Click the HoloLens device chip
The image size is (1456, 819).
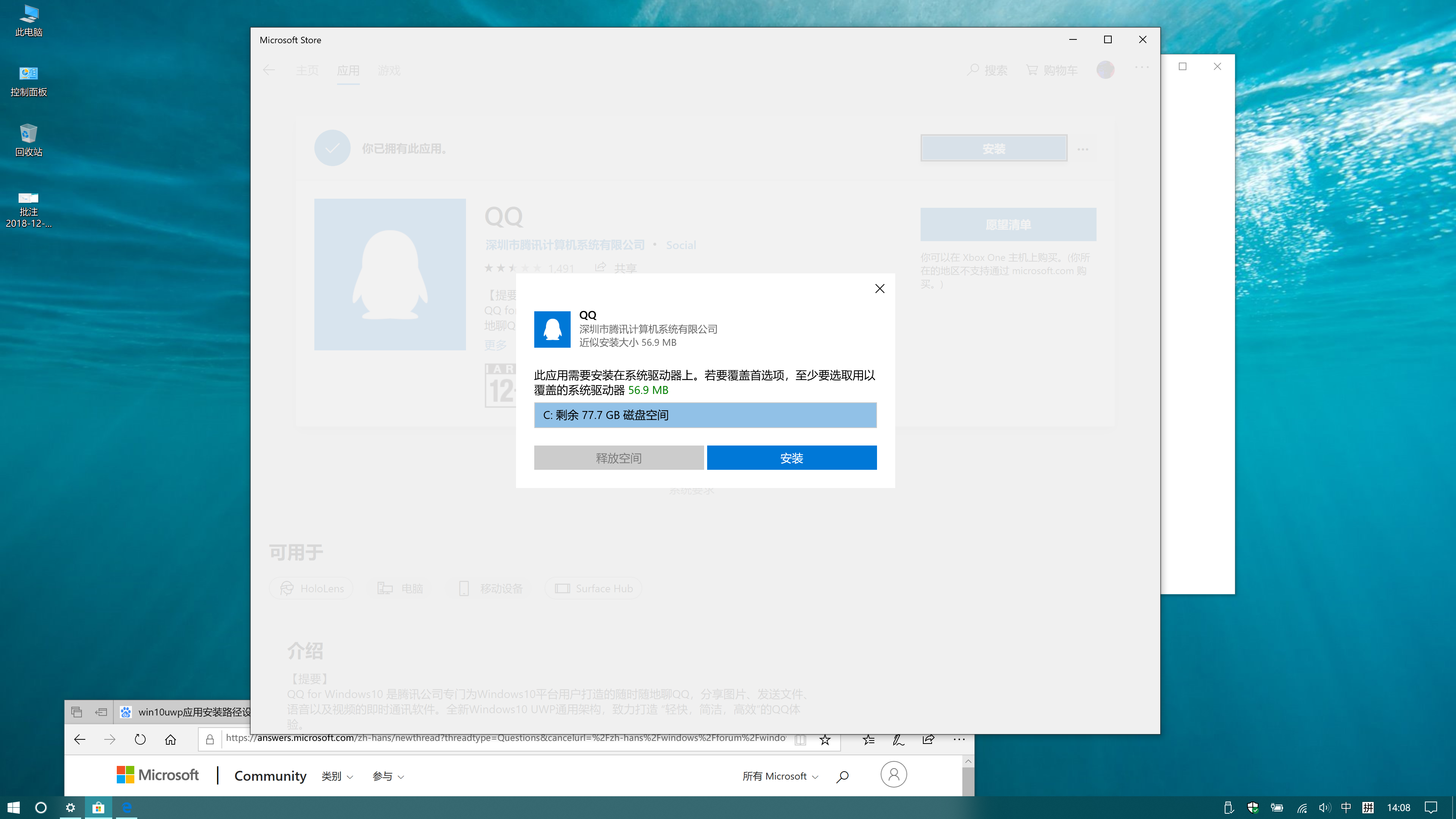(x=311, y=588)
